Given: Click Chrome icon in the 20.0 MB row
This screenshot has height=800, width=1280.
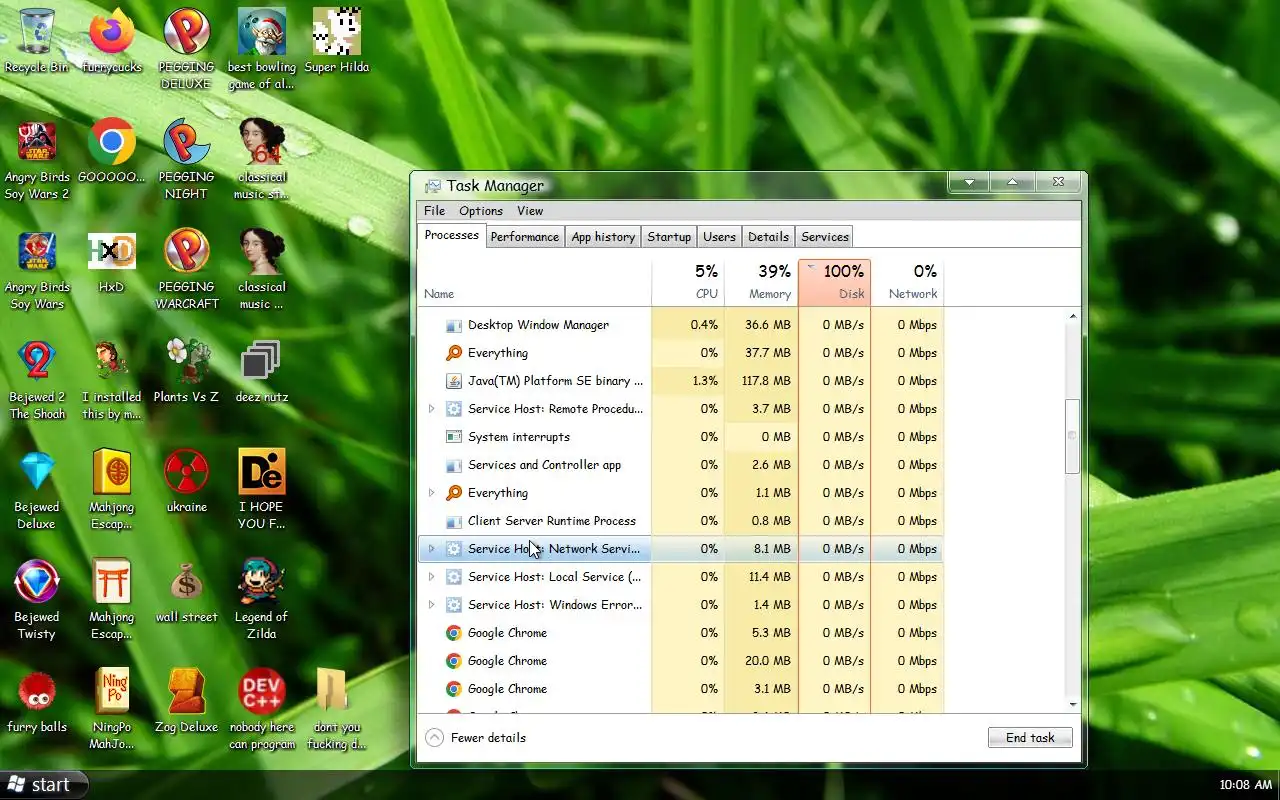Looking at the screenshot, I should (453, 661).
